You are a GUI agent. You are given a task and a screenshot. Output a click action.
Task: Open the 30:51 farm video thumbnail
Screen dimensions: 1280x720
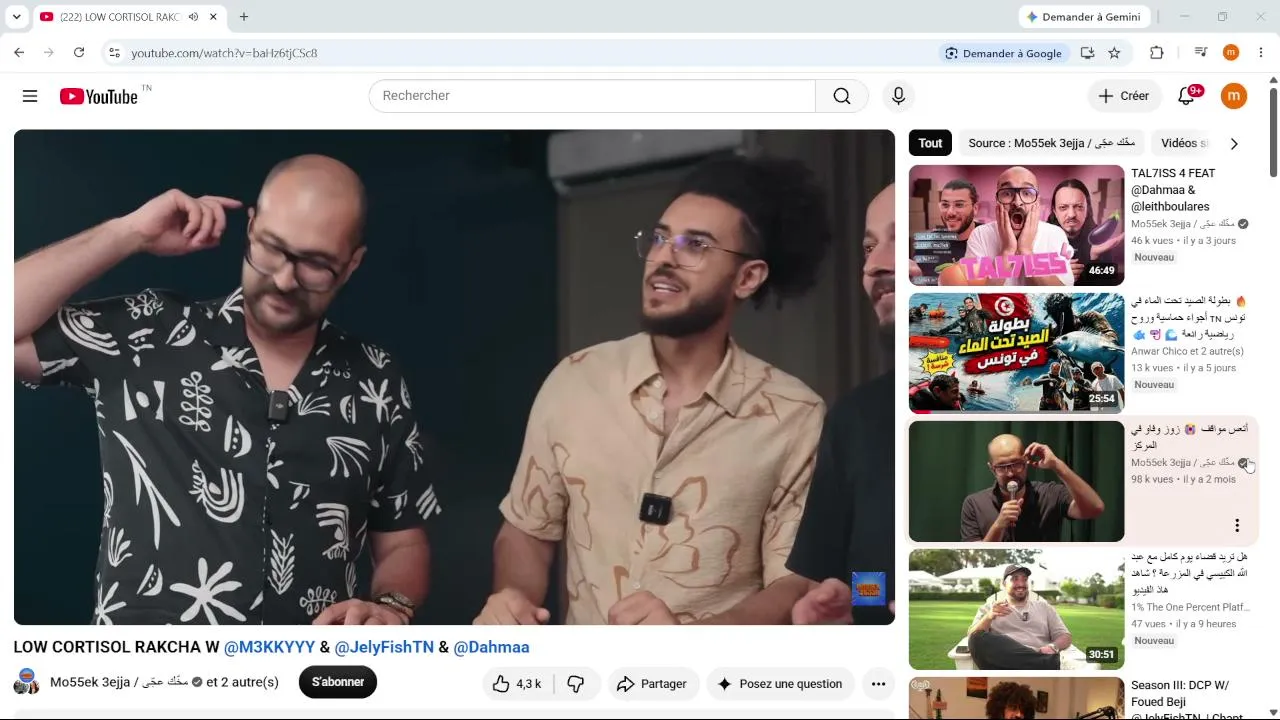click(1016, 609)
